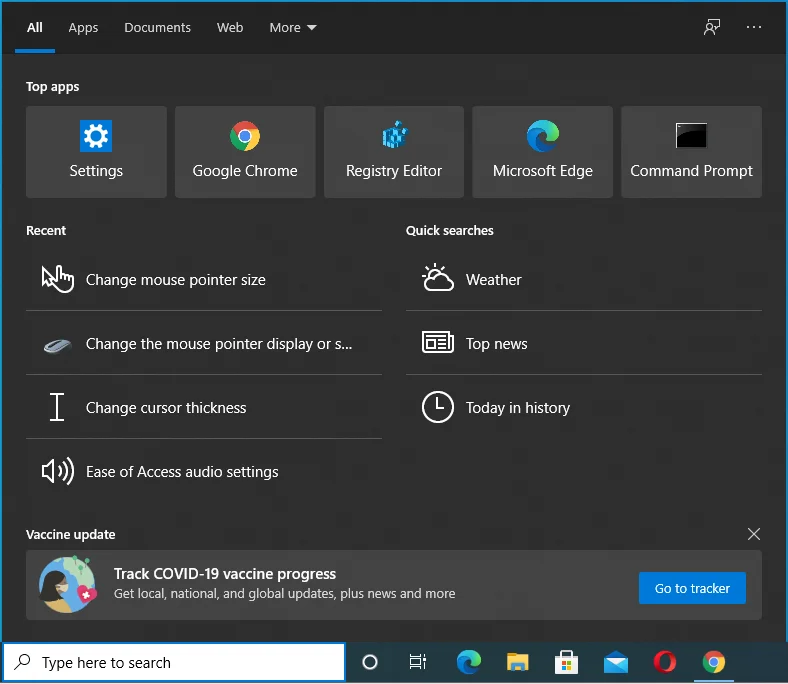Open File Explorer from the taskbar

coord(518,662)
